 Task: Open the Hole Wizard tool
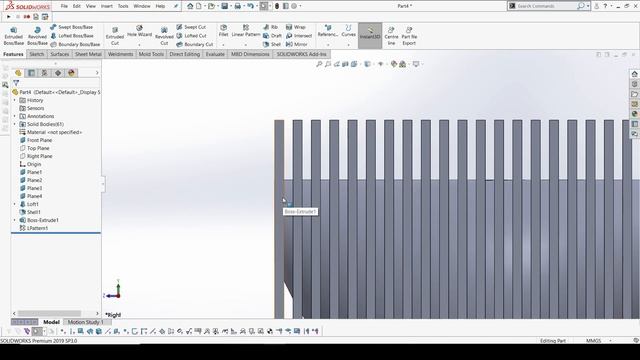[x=139, y=31]
